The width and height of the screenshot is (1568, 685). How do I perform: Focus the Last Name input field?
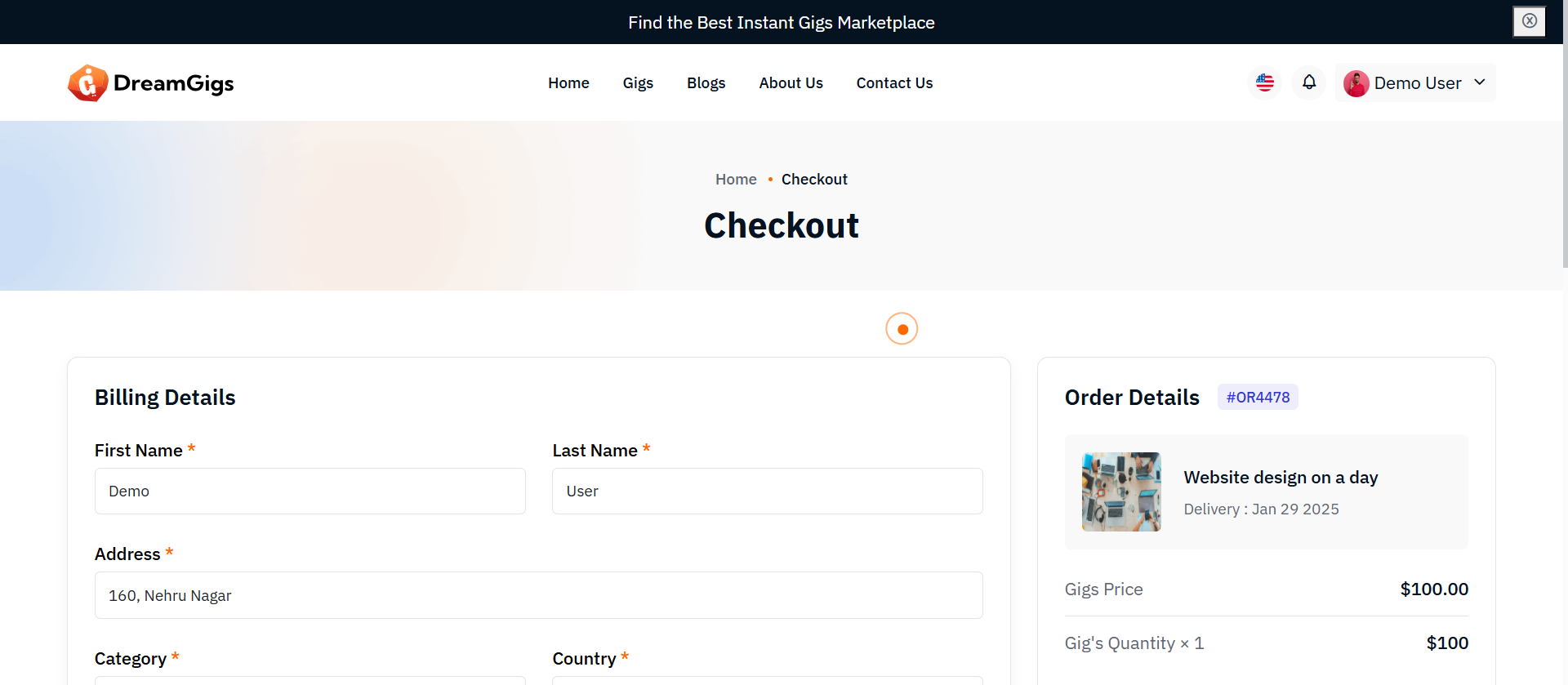pos(768,492)
